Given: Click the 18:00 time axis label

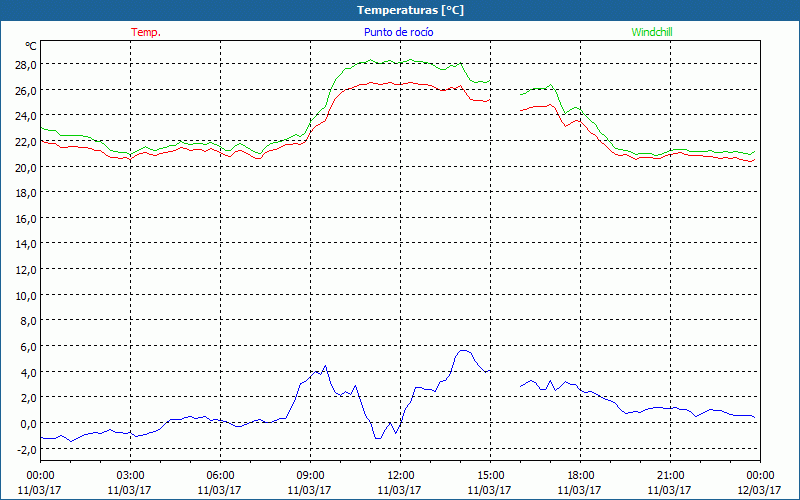Looking at the screenshot, I should click(x=581, y=476).
